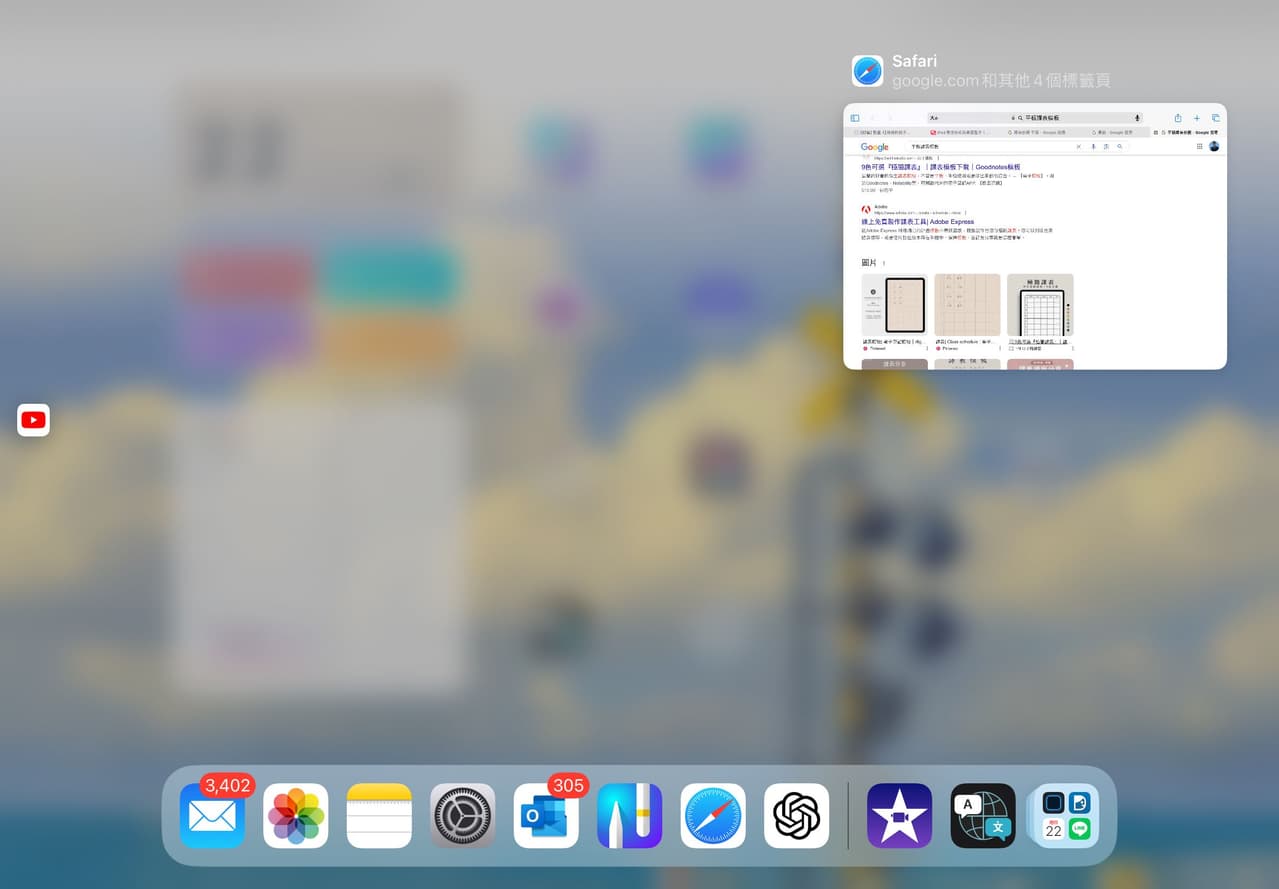Launch the Photos app in the dock
The height and width of the screenshot is (889, 1279).
(296, 816)
